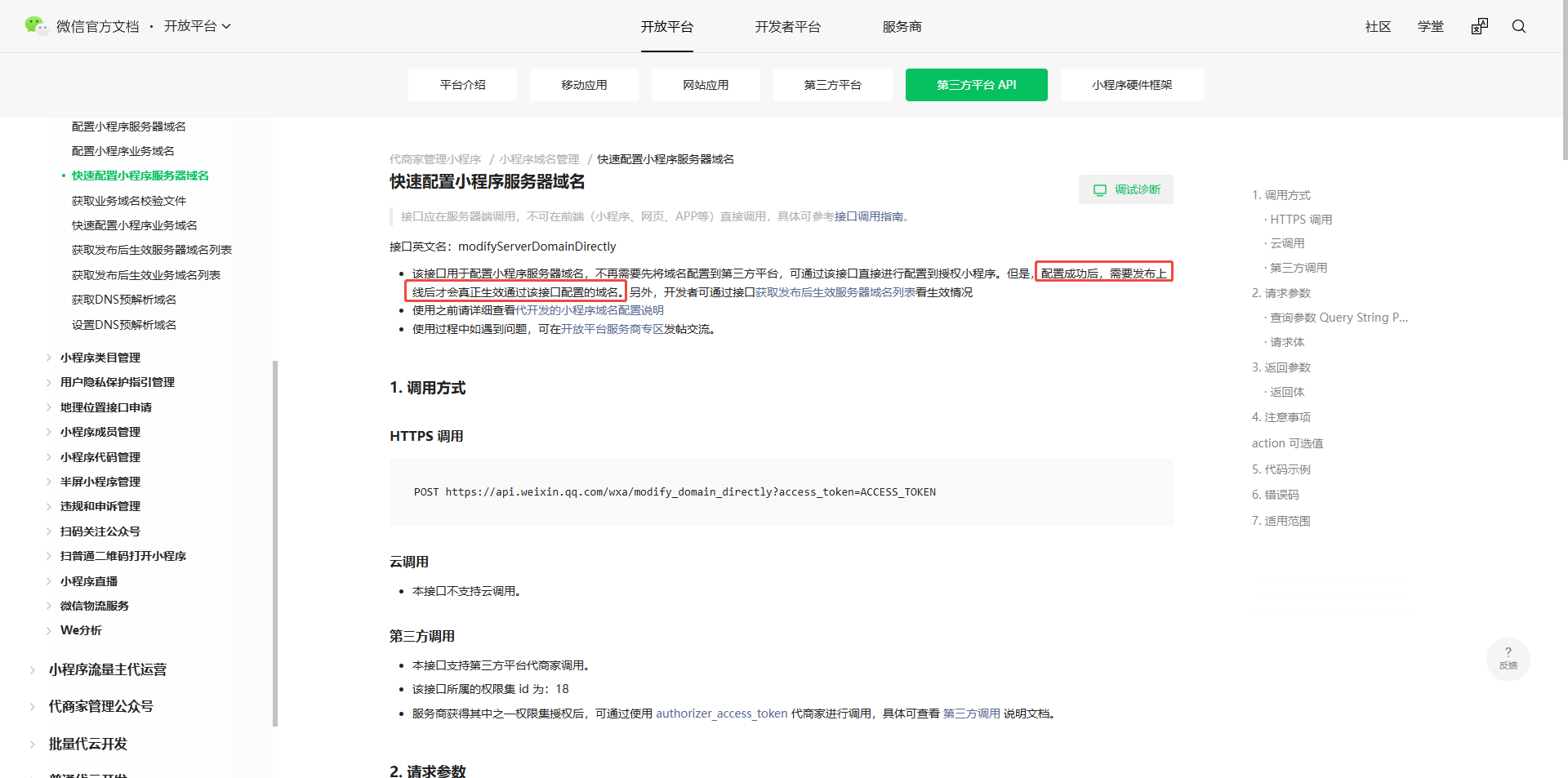Expand the 违规和申诉管理 section
This screenshot has height=778, width=1568.
tap(100, 506)
